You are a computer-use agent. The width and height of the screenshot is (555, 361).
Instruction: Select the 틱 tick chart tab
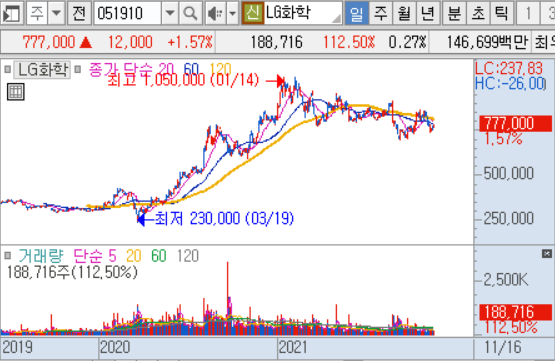click(502, 13)
